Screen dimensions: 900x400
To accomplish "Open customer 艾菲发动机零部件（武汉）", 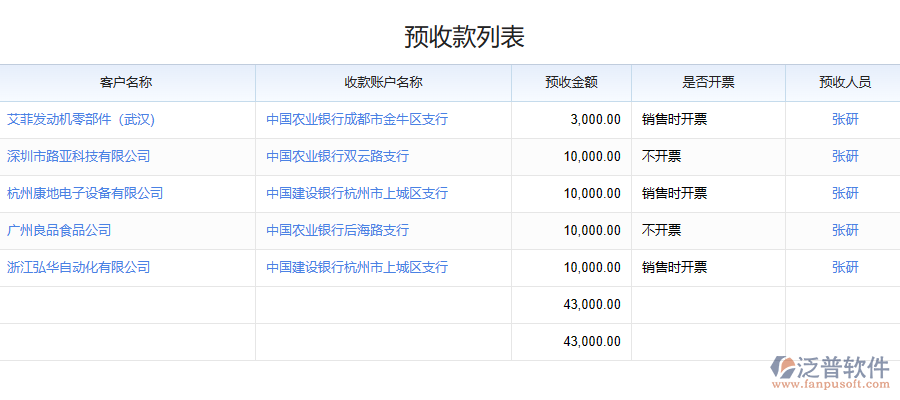I will (82, 120).
